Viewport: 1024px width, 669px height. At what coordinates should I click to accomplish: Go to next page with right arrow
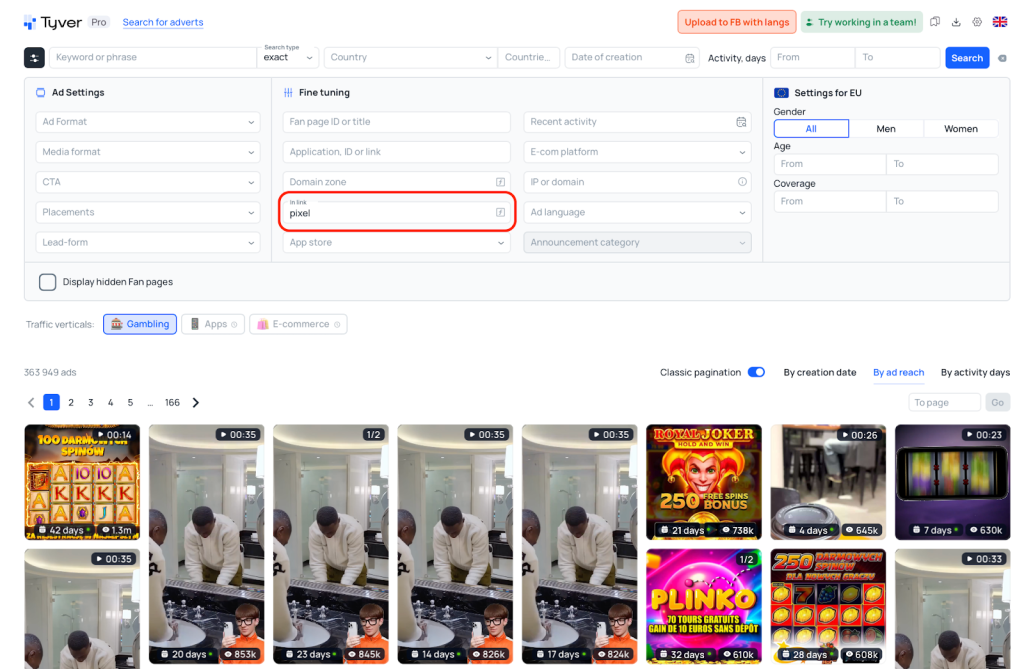[x=196, y=402]
